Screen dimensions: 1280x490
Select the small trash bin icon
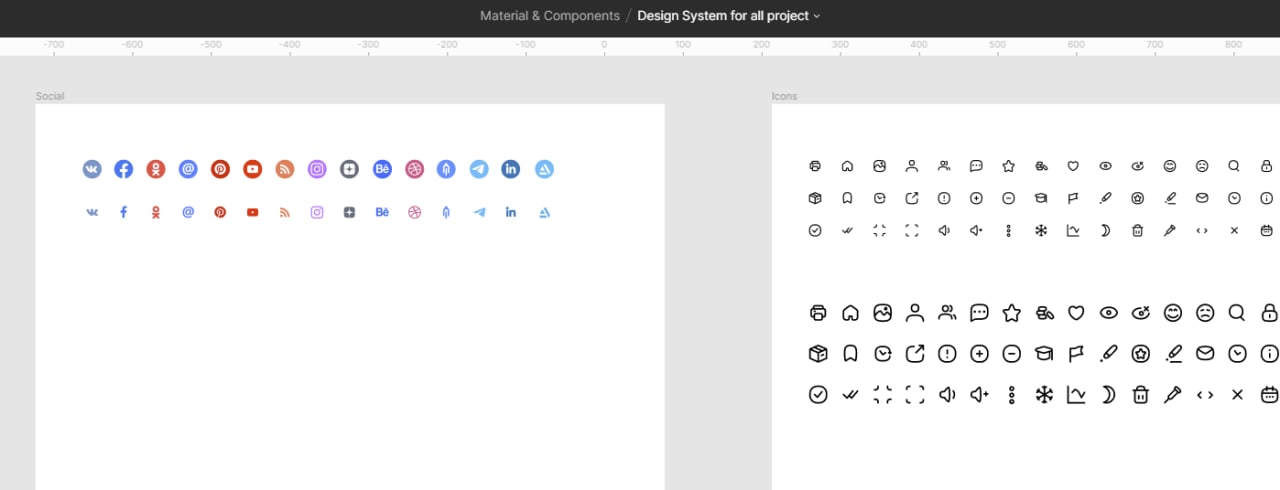coord(1137,230)
